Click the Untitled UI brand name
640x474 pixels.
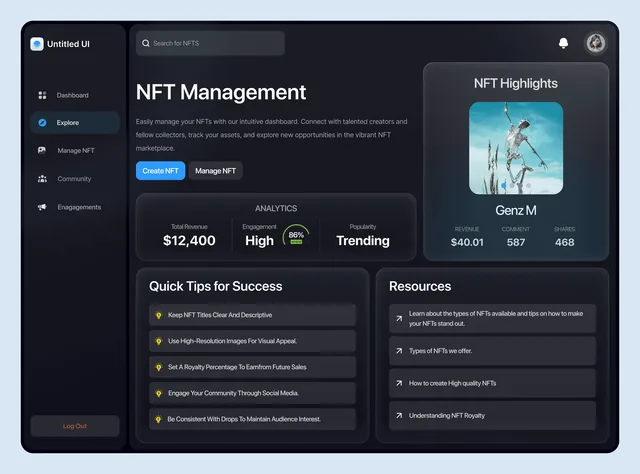(68, 44)
